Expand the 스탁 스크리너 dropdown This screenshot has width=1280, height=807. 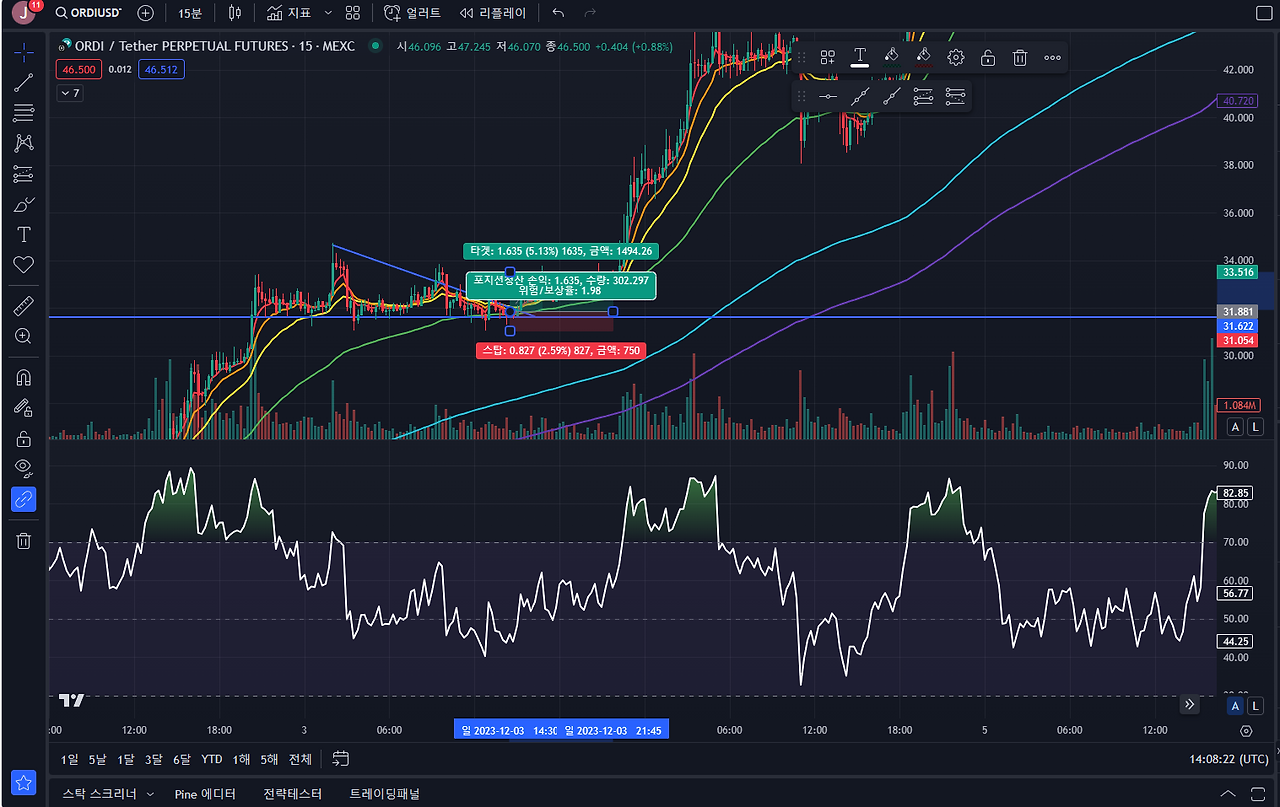[150, 794]
